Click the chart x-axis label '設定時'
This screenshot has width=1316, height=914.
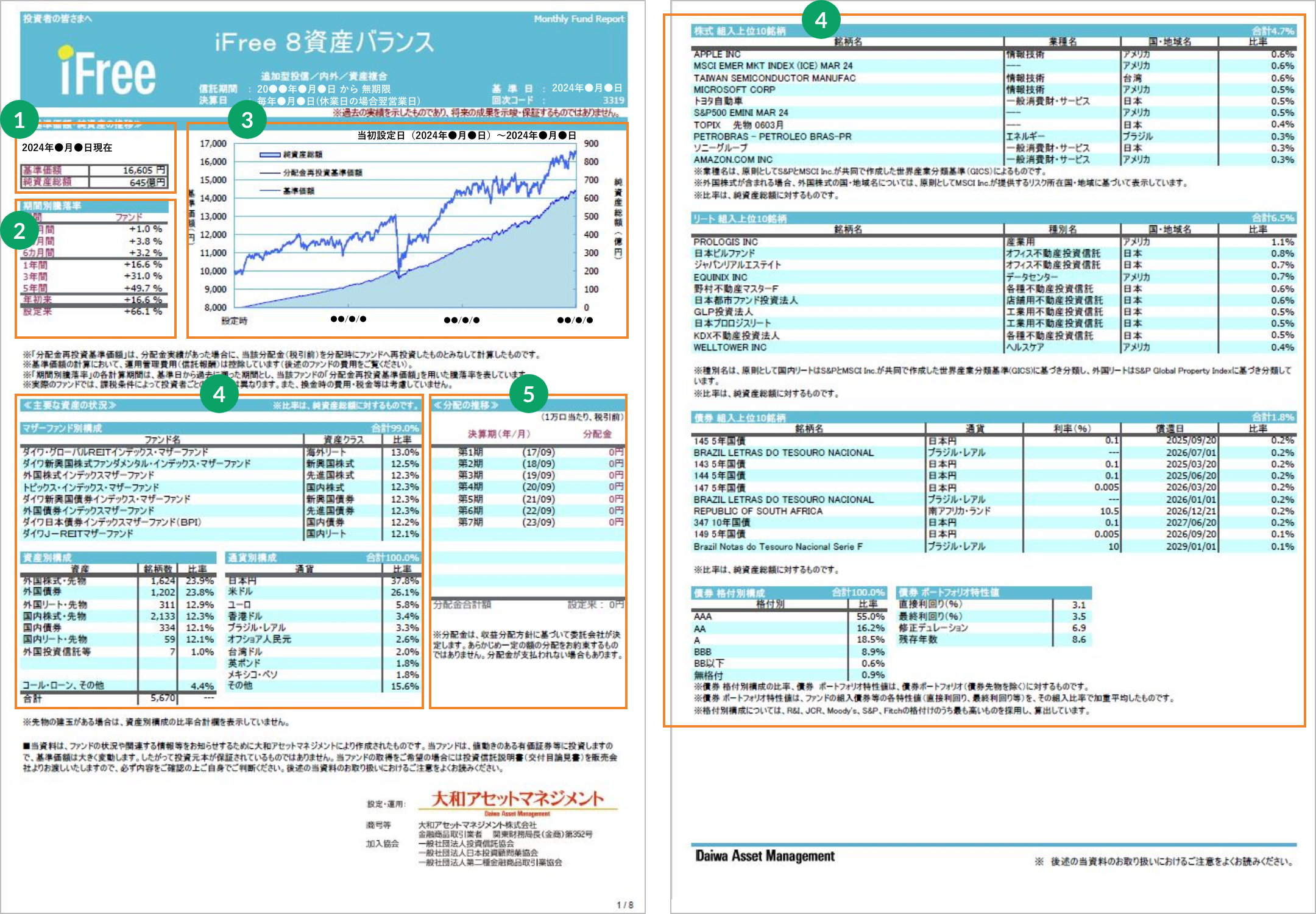(234, 321)
